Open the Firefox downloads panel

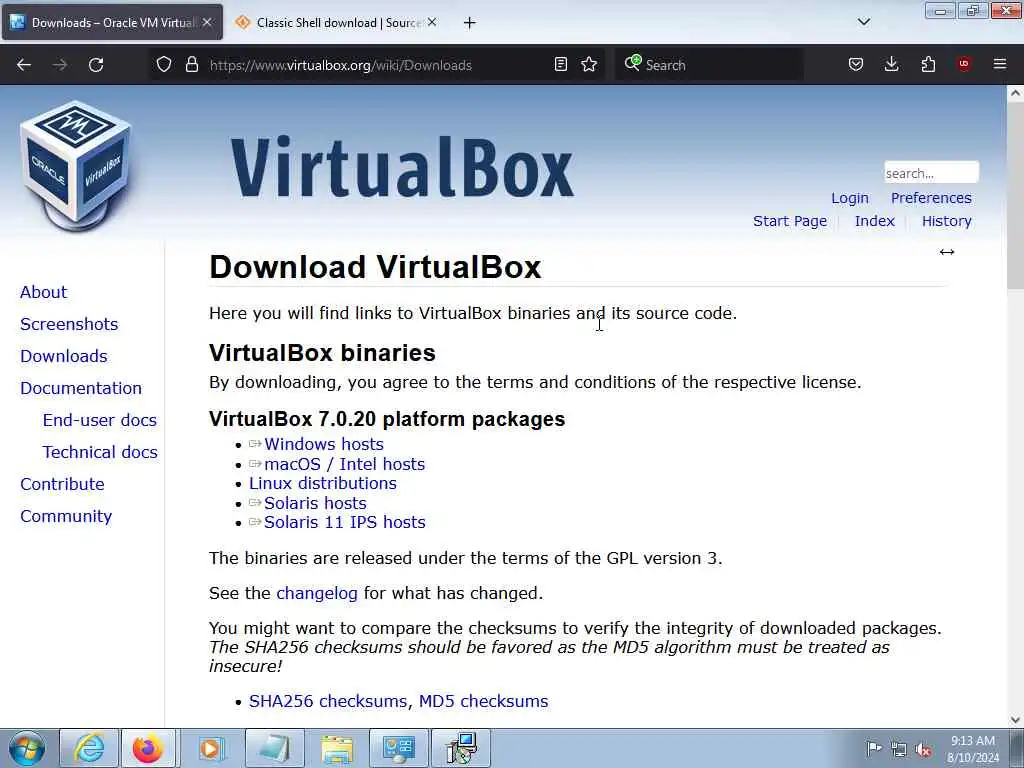[891, 64]
